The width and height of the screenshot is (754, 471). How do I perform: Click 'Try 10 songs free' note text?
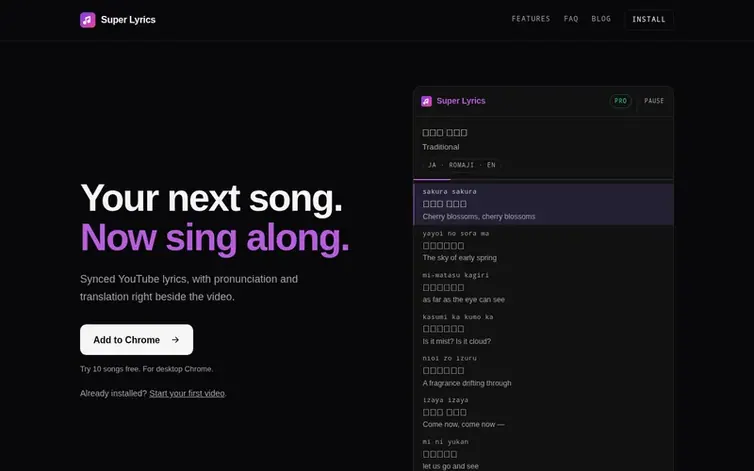click(146, 369)
